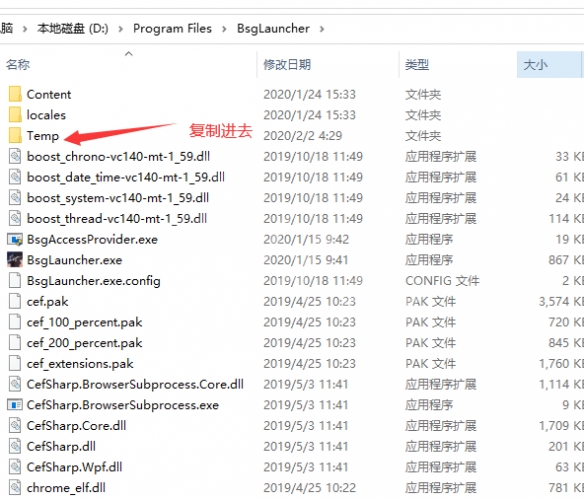The height and width of the screenshot is (500, 584).
Task: Go to 本地磁盘 (D:) breadcrumb
Action: (73, 29)
